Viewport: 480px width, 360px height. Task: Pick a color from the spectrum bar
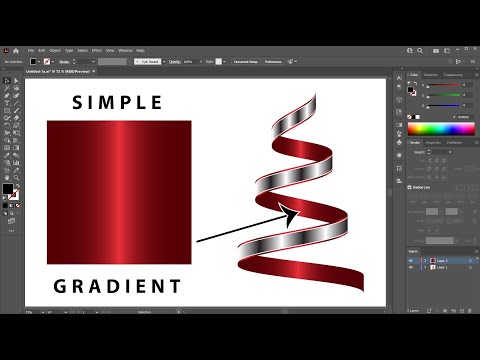tap(441, 129)
